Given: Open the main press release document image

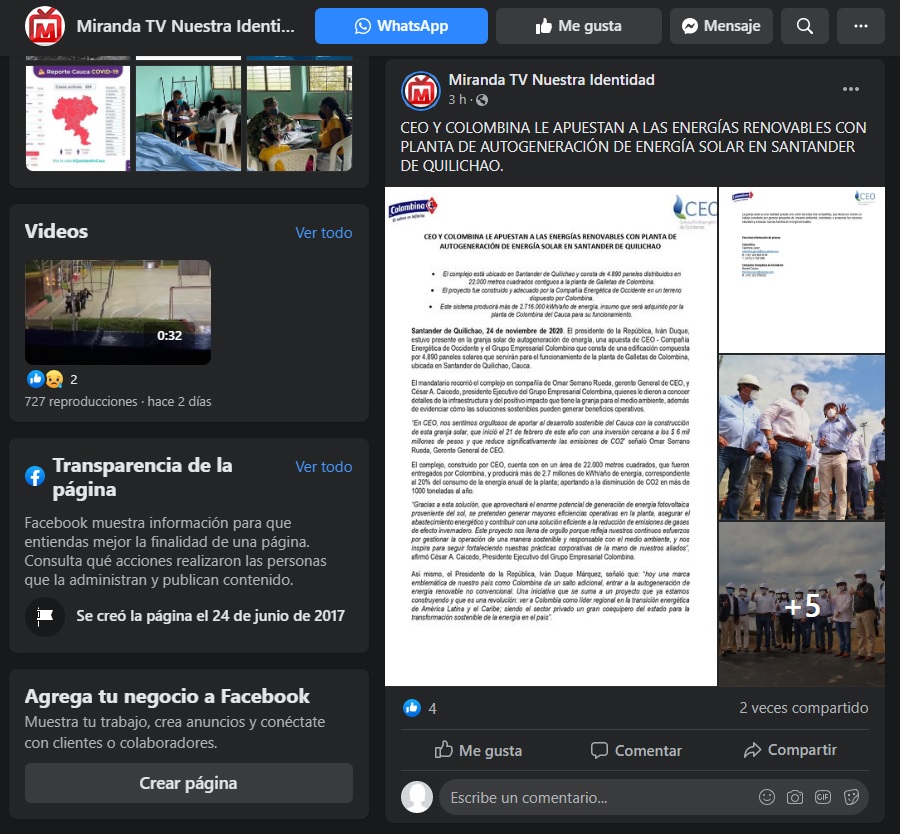Looking at the screenshot, I should pos(551,436).
